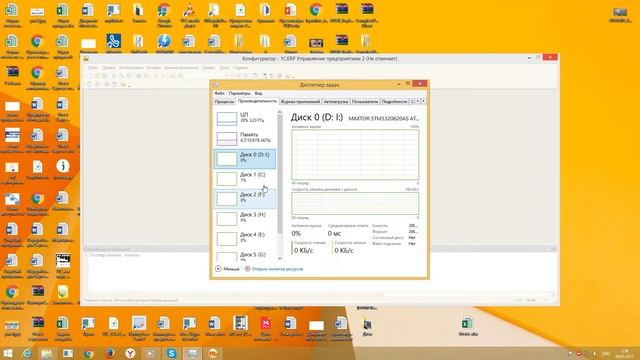Open Internet Explorer from the taskbar
The height and width of the screenshot is (360, 640).
click(27, 353)
